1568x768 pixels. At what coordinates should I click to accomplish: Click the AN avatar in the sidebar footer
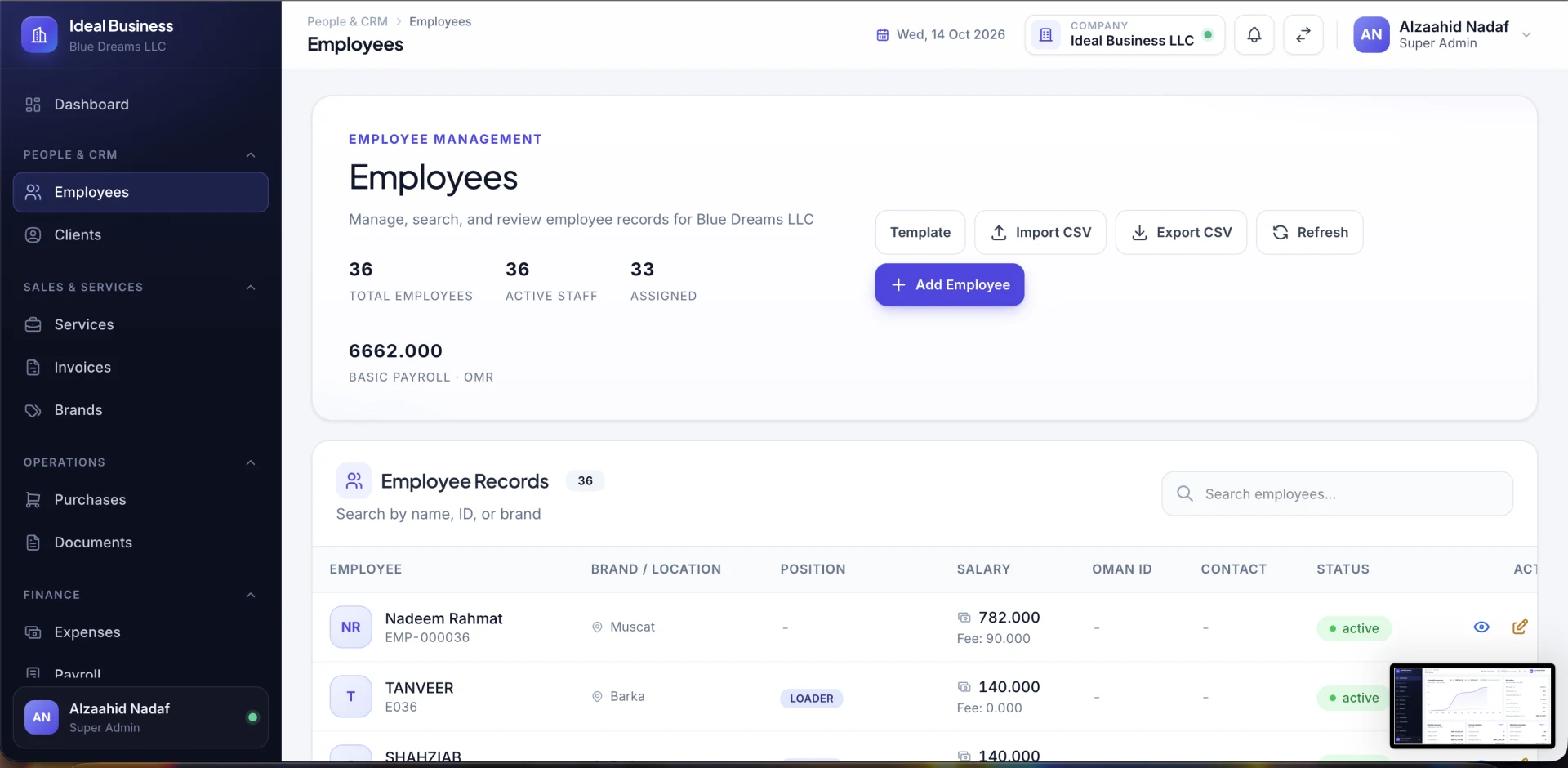click(x=42, y=717)
